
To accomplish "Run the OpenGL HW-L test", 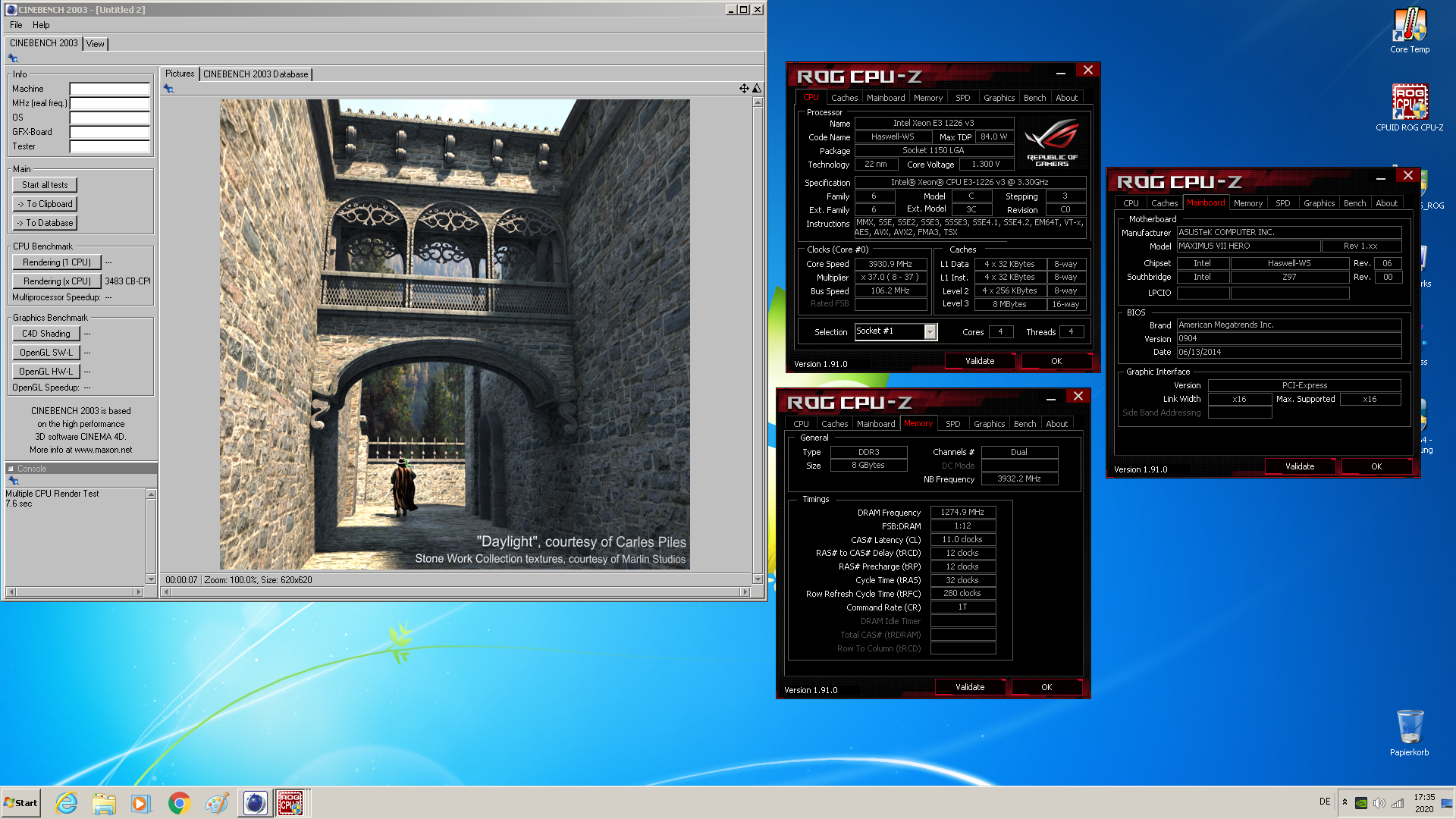I will point(46,372).
